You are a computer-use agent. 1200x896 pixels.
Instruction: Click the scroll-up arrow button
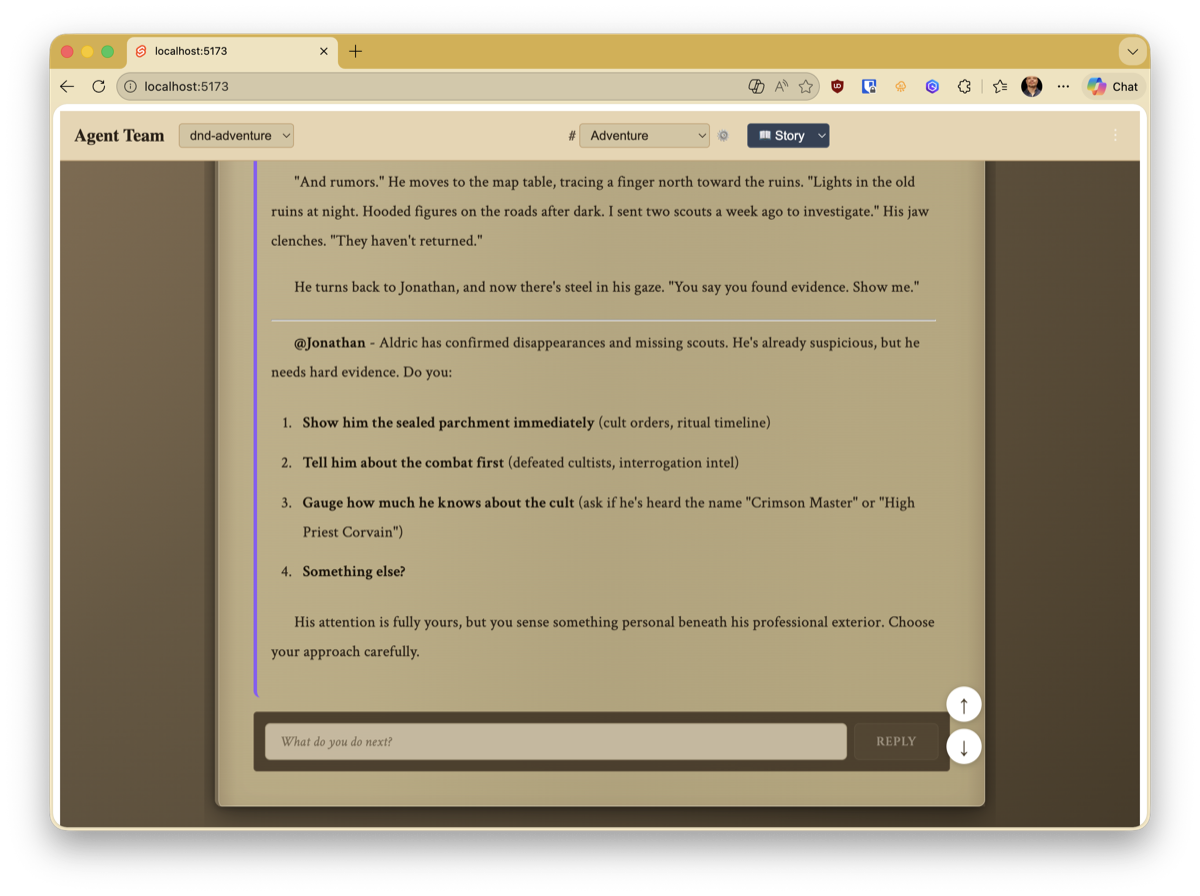coord(963,705)
